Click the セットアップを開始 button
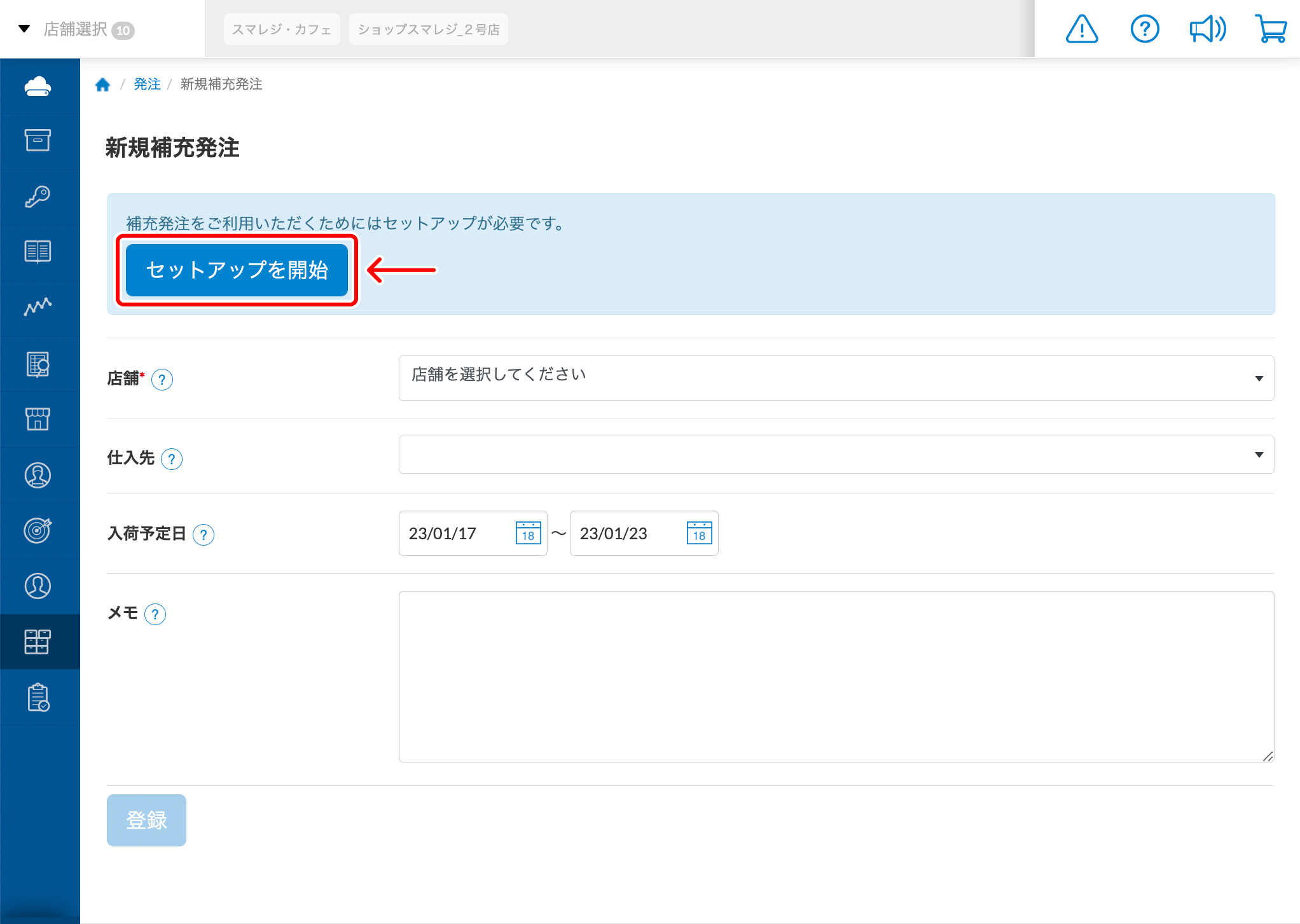 [x=237, y=270]
